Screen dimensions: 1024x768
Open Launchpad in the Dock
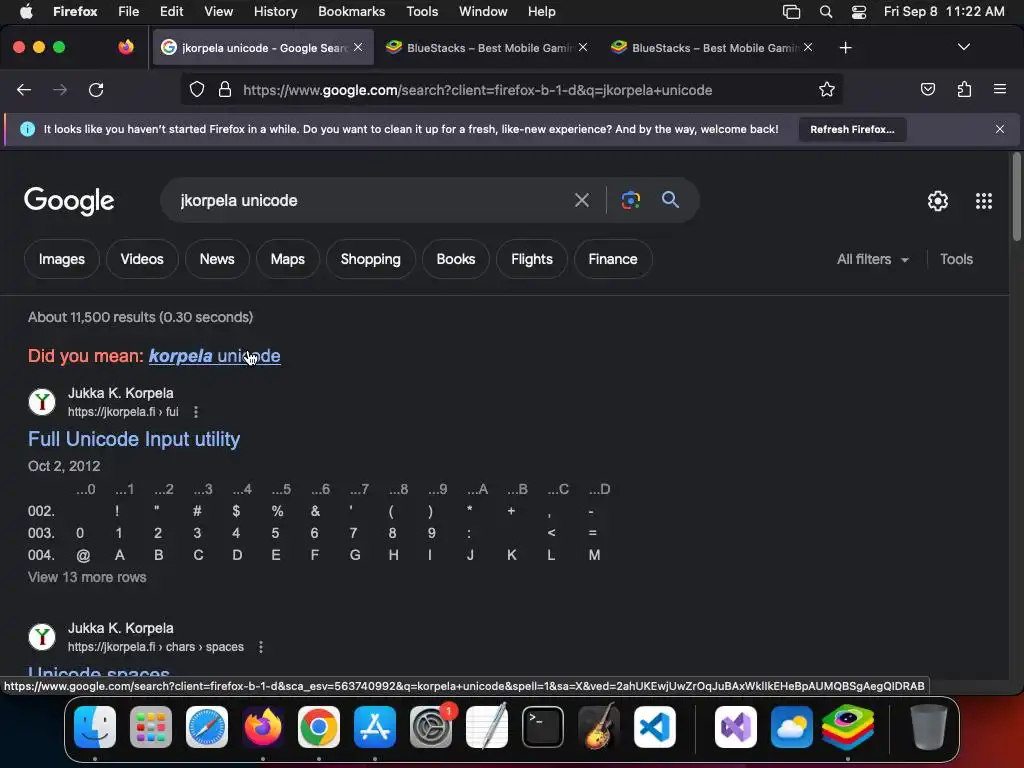(151, 727)
